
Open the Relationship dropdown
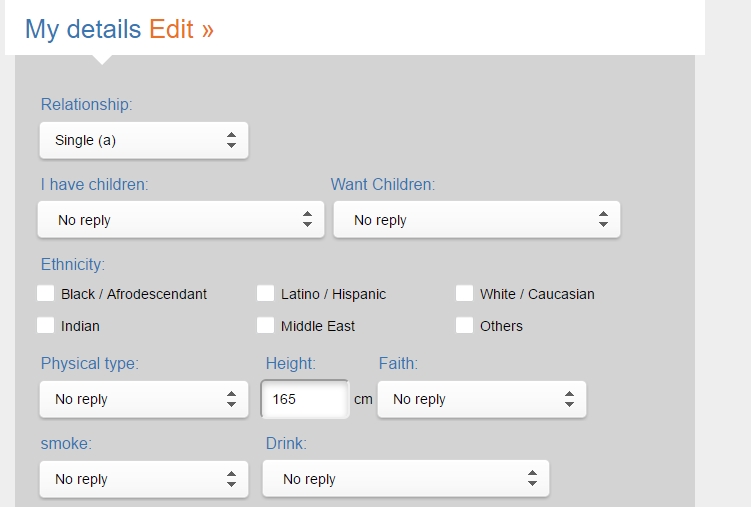143,140
